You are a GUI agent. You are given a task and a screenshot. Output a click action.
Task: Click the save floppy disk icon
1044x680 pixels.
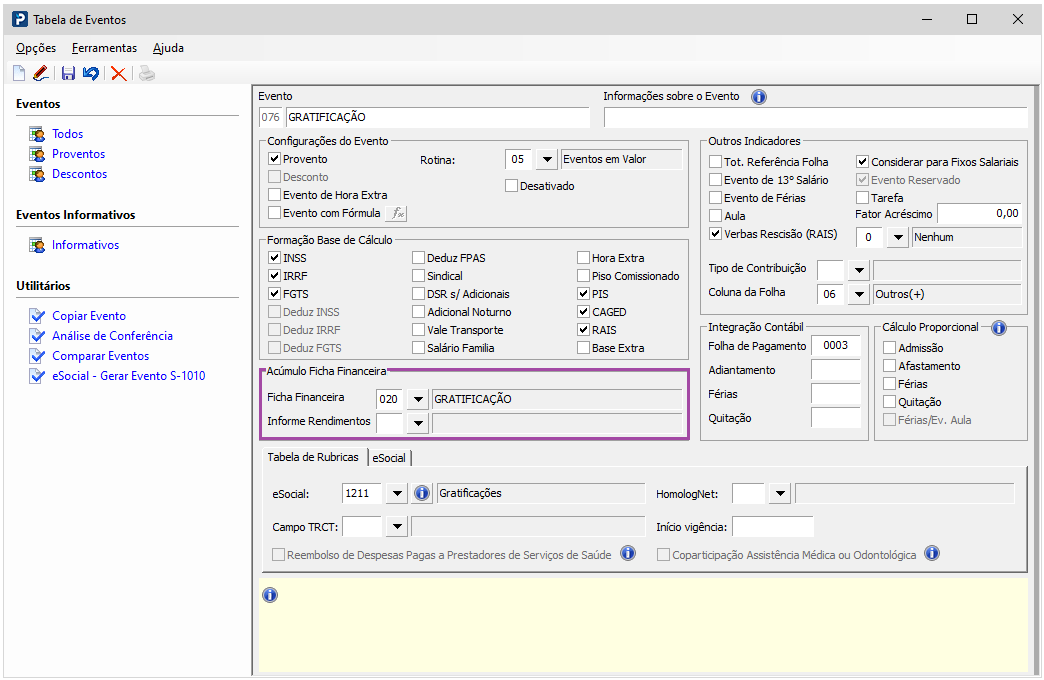click(68, 73)
